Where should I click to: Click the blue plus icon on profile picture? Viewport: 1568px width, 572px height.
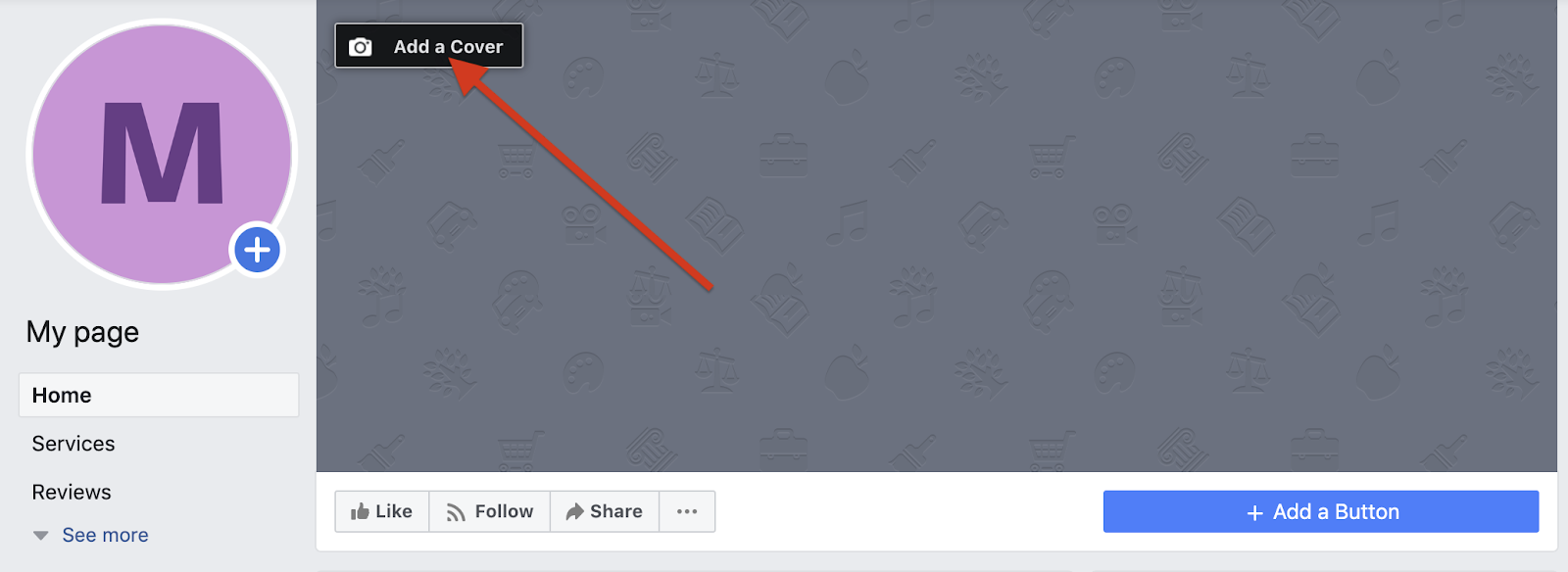257,250
